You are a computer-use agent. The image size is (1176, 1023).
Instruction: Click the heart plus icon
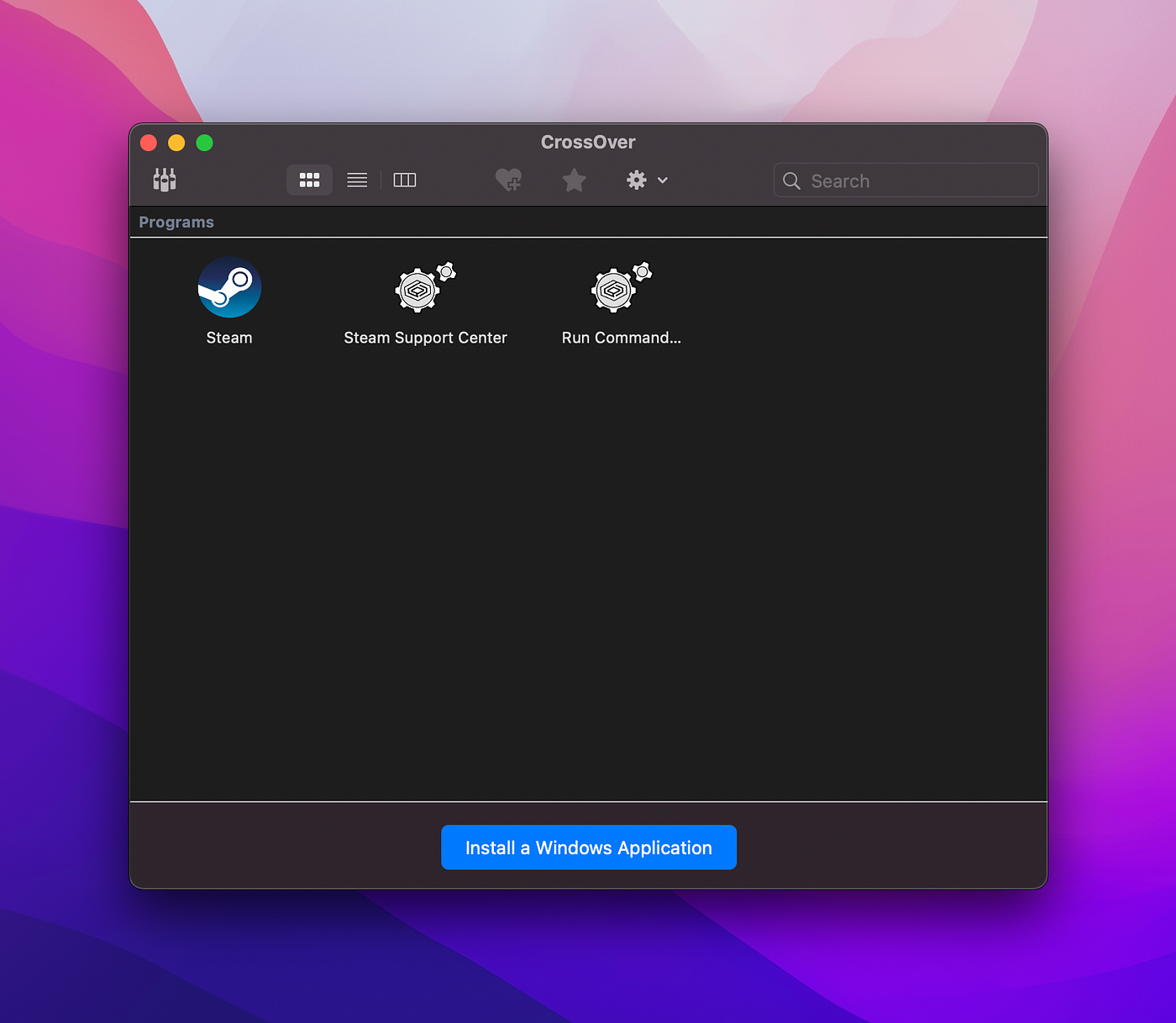(509, 180)
